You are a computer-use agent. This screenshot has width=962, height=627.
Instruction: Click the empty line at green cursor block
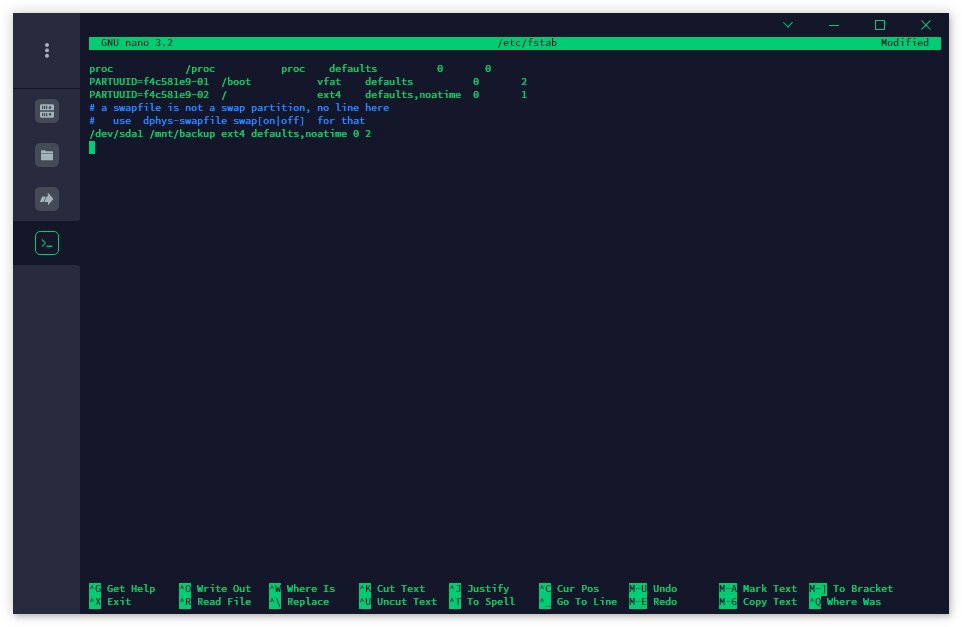pos(92,148)
